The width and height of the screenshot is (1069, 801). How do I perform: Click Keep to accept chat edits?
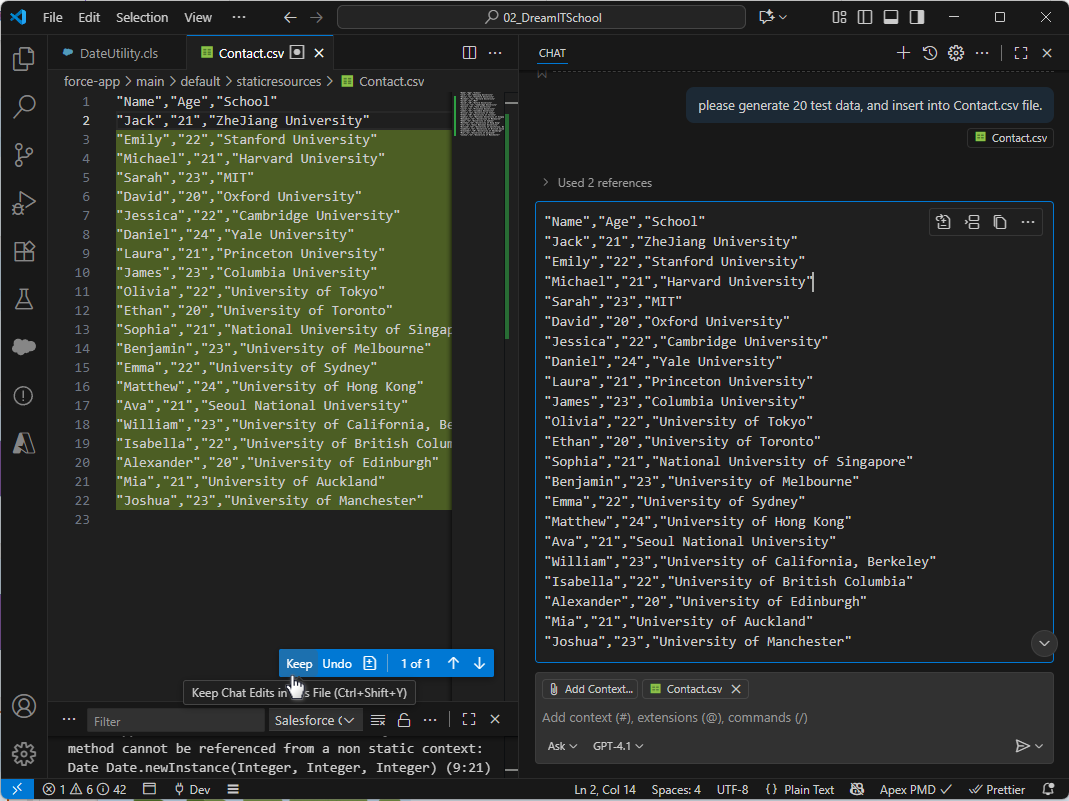coord(299,663)
